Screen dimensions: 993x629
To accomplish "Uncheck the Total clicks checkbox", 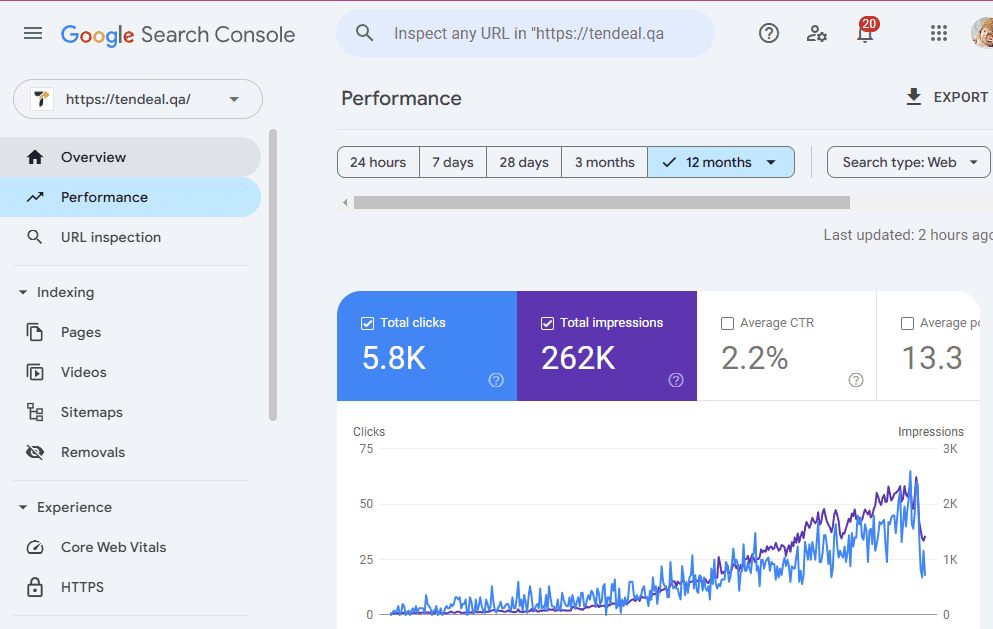I will click(x=367, y=323).
